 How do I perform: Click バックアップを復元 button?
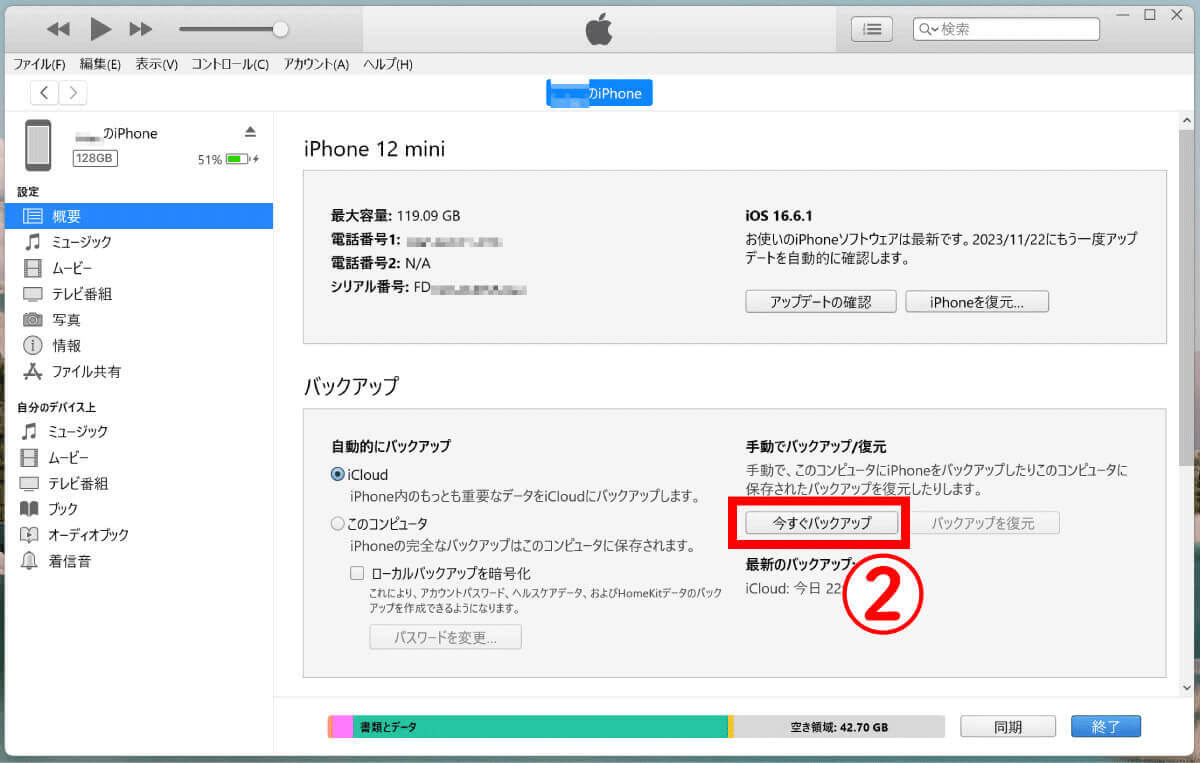pos(983,523)
